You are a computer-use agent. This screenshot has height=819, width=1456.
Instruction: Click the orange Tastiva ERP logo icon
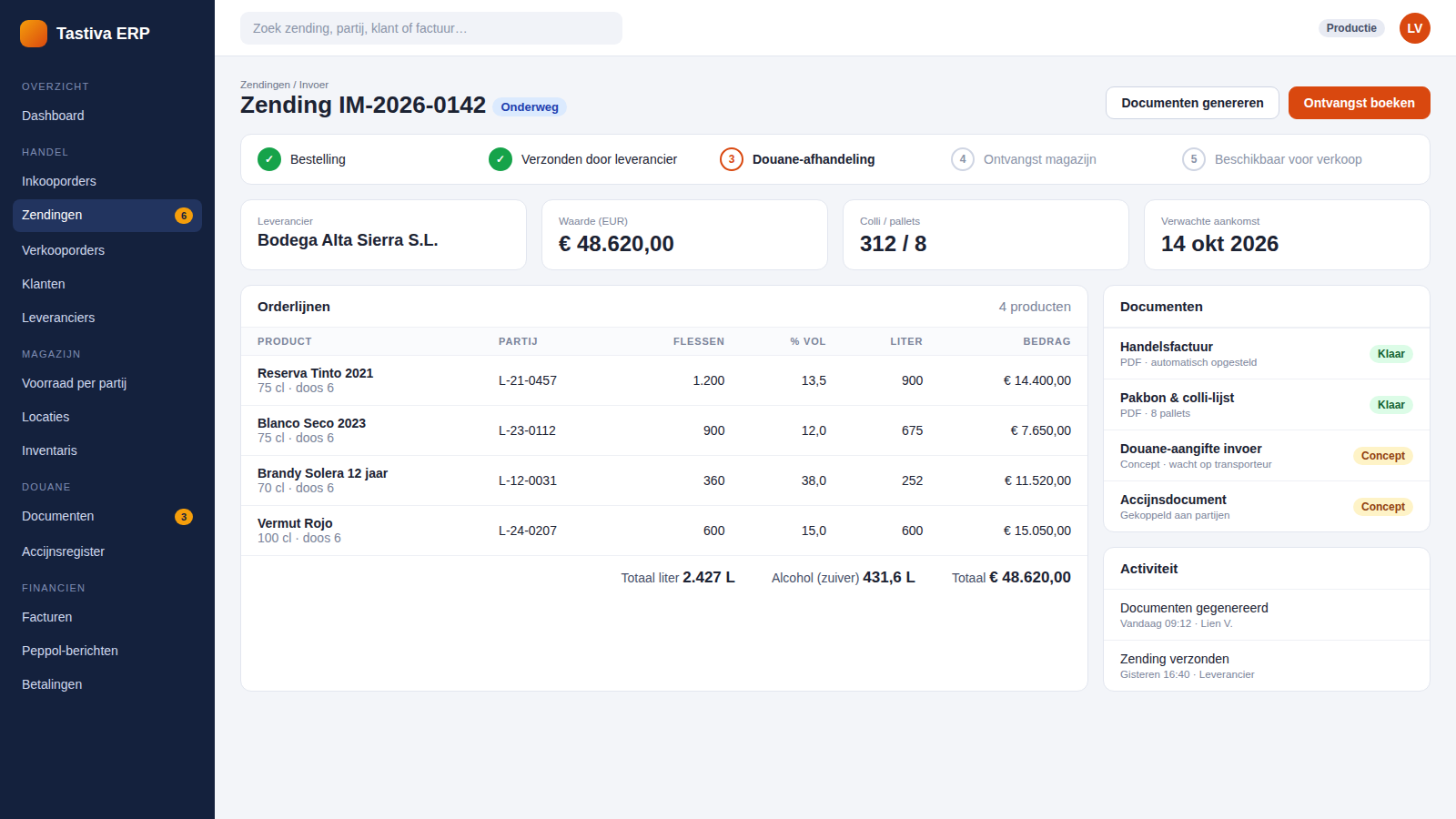point(34,34)
